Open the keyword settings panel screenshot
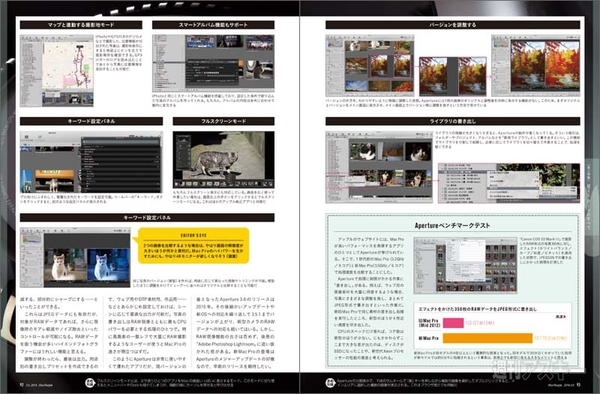600x394 pixels. coord(91,162)
